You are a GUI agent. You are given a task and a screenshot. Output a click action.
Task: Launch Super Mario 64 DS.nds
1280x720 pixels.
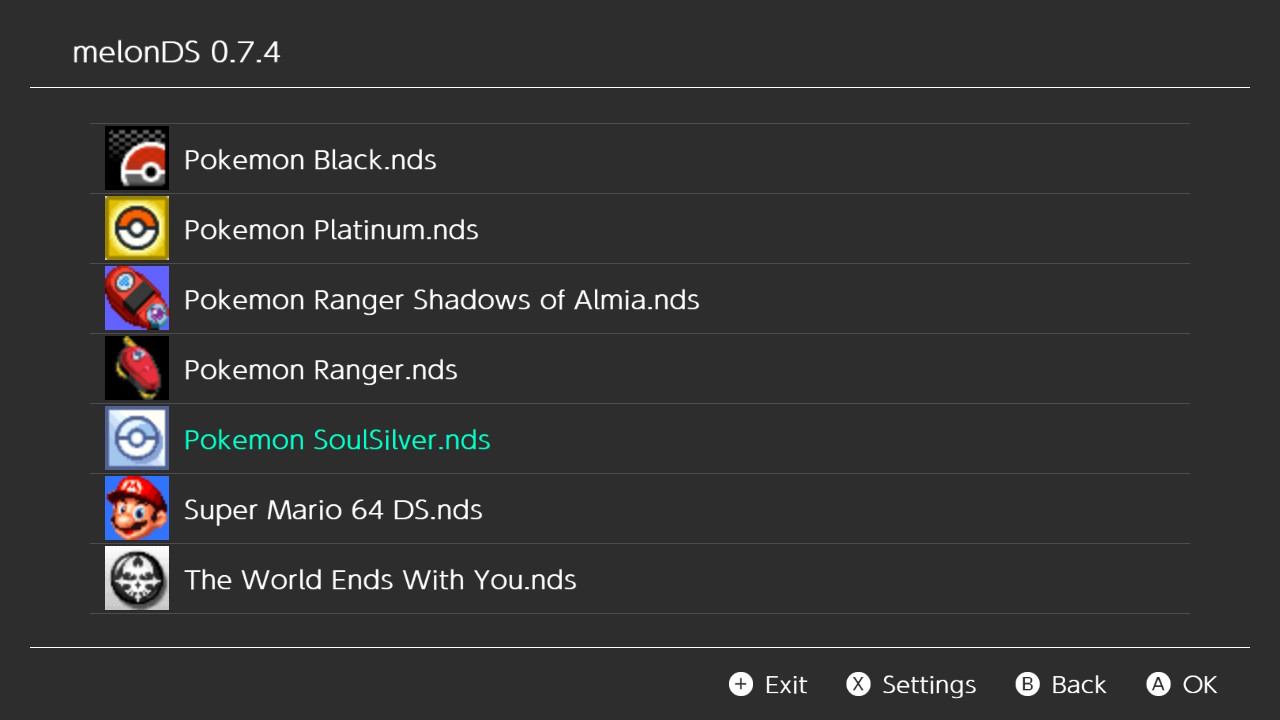[333, 510]
